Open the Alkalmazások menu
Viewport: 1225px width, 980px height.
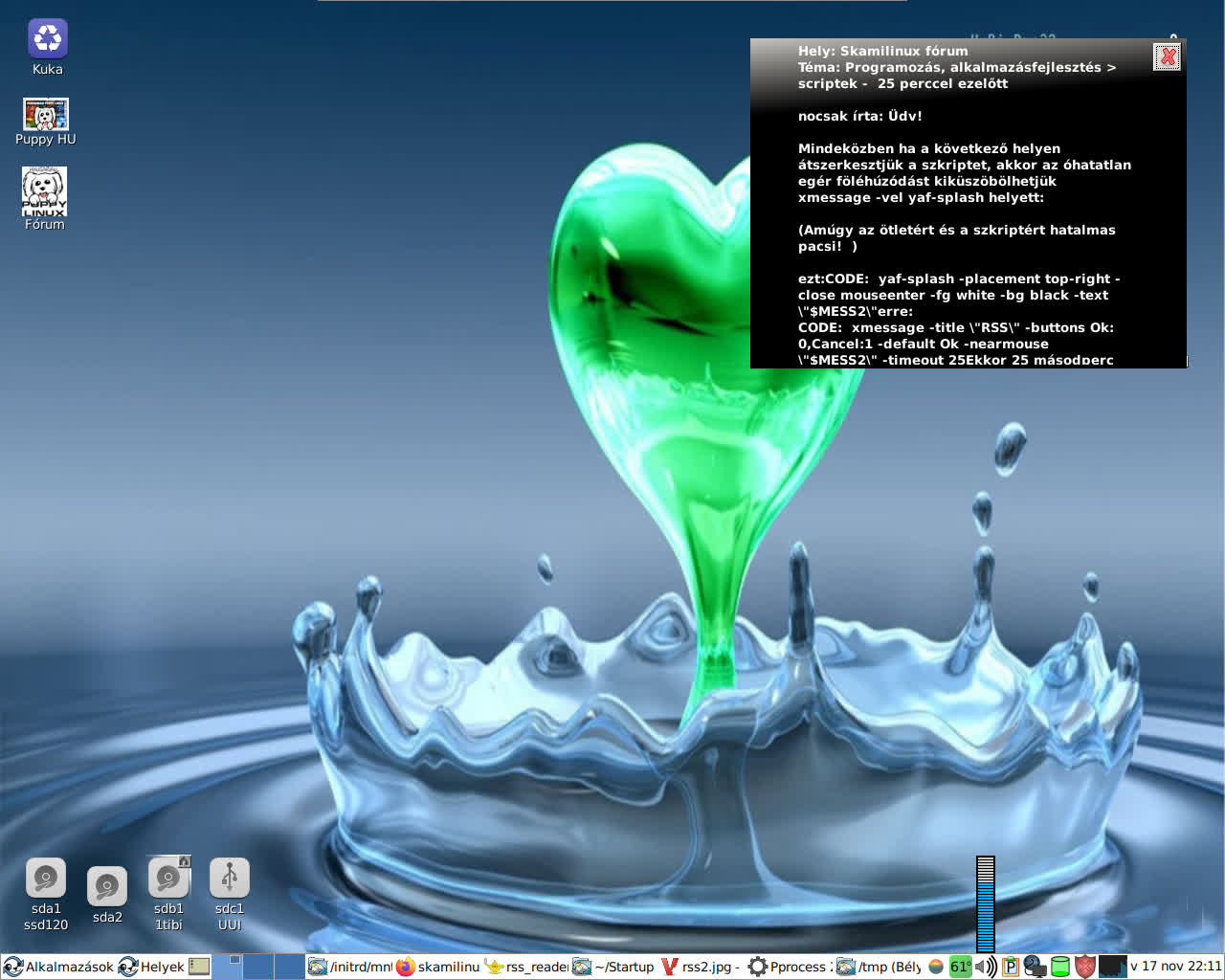click(x=58, y=967)
